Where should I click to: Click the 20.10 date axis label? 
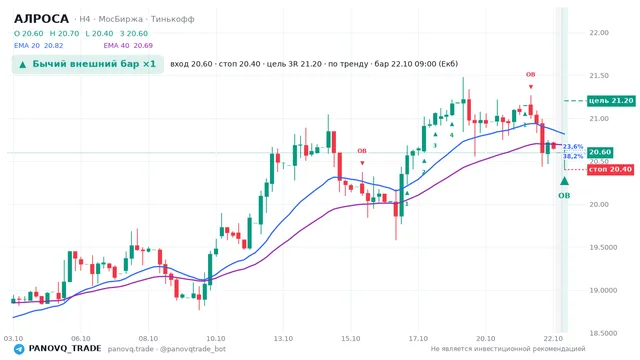point(485,339)
